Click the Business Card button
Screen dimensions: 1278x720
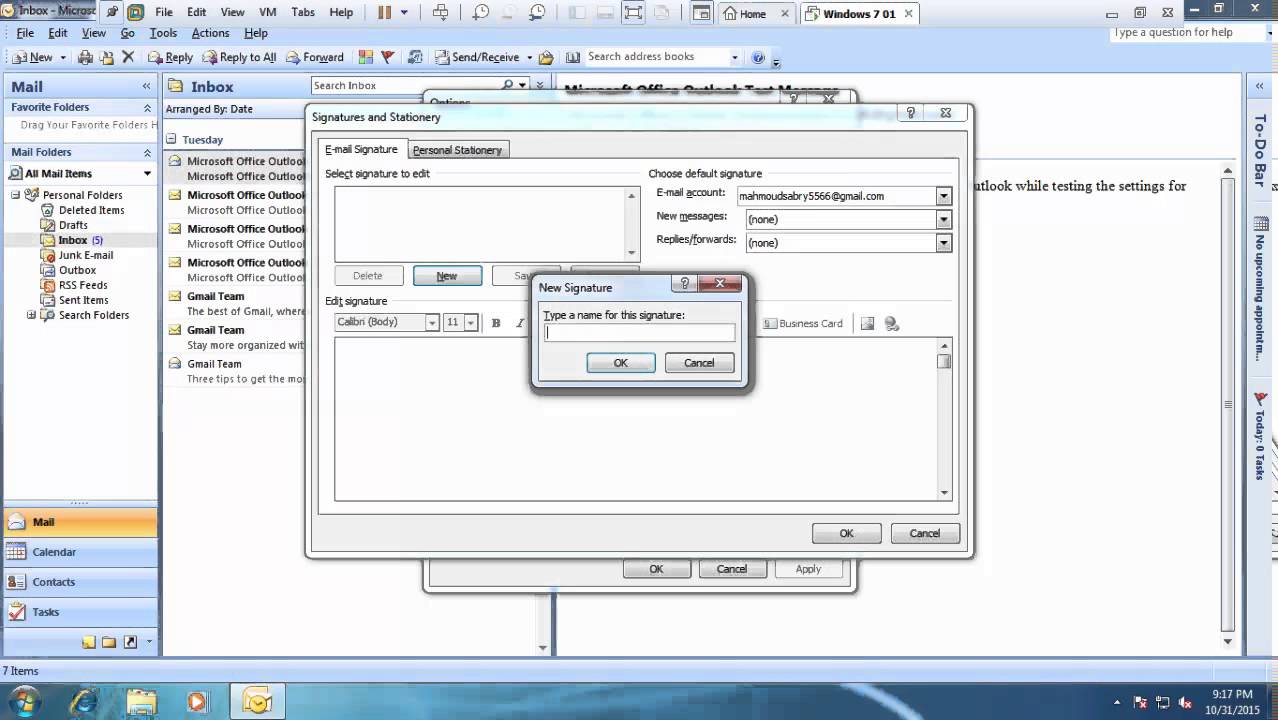[803, 323]
